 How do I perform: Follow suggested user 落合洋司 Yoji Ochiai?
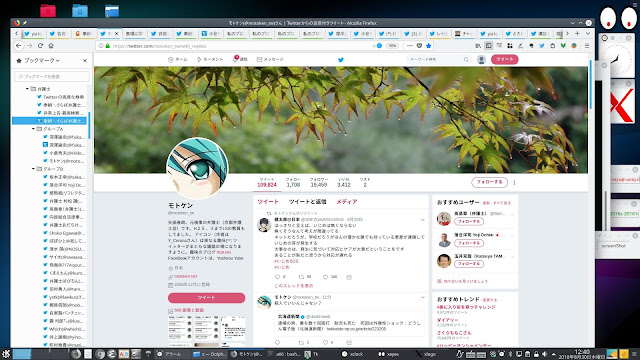pyautogui.click(x=469, y=243)
